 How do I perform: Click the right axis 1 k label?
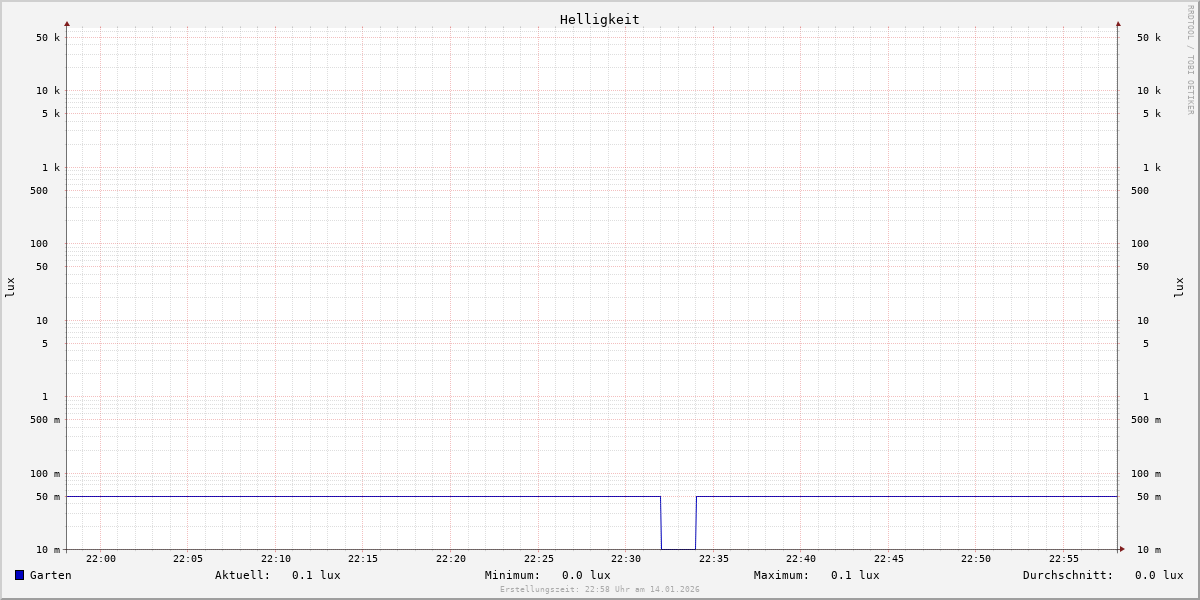1152,168
